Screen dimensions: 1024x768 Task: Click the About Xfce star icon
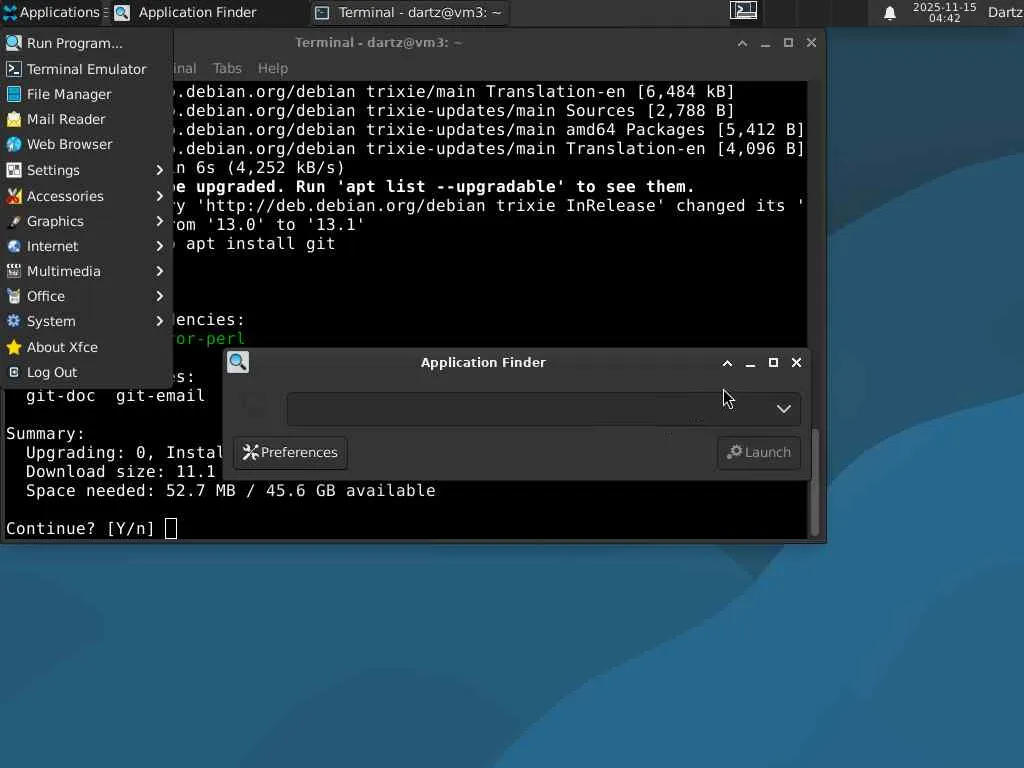(x=14, y=347)
